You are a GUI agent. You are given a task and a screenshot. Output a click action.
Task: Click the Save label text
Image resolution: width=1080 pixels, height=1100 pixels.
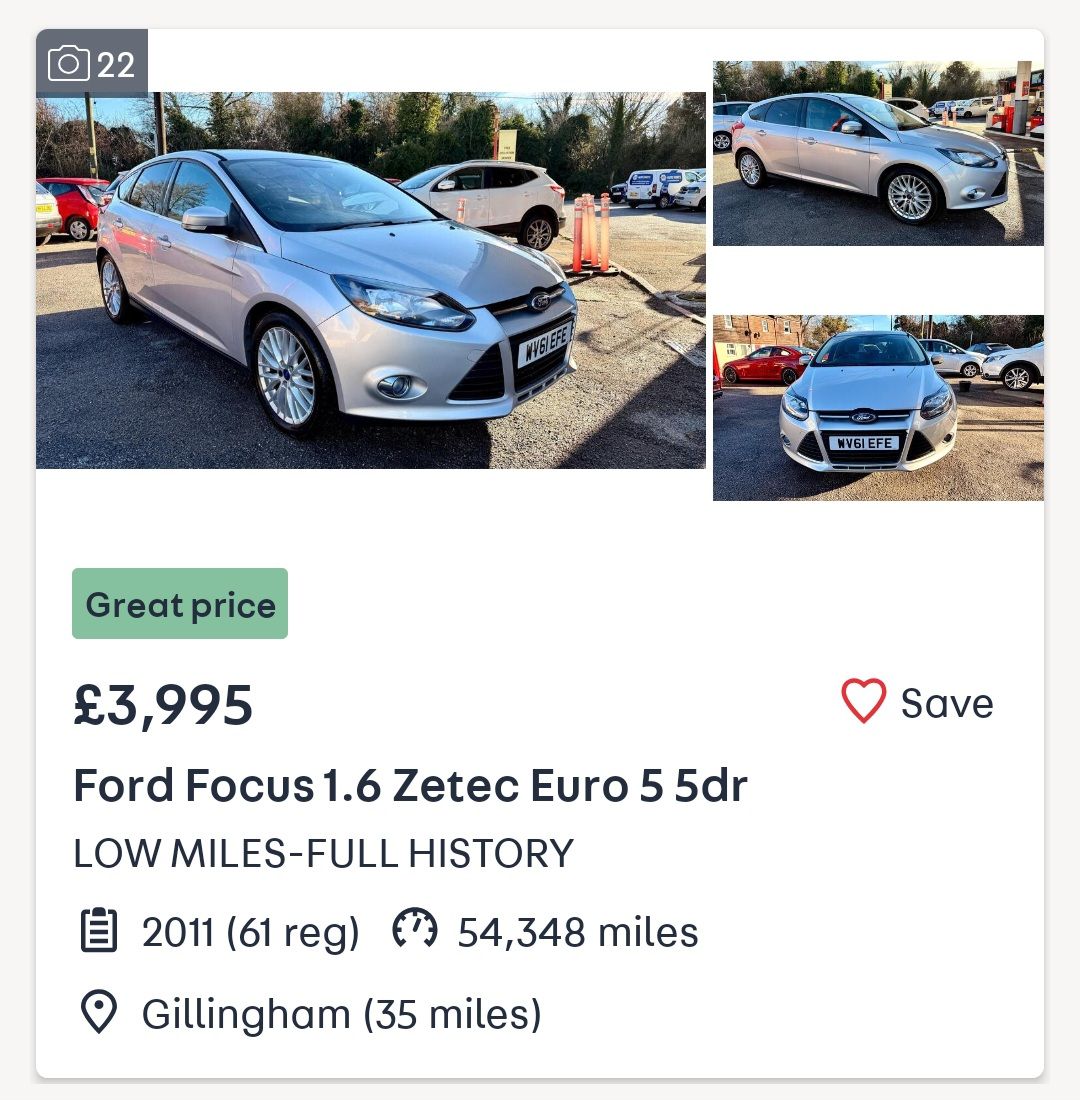[947, 703]
